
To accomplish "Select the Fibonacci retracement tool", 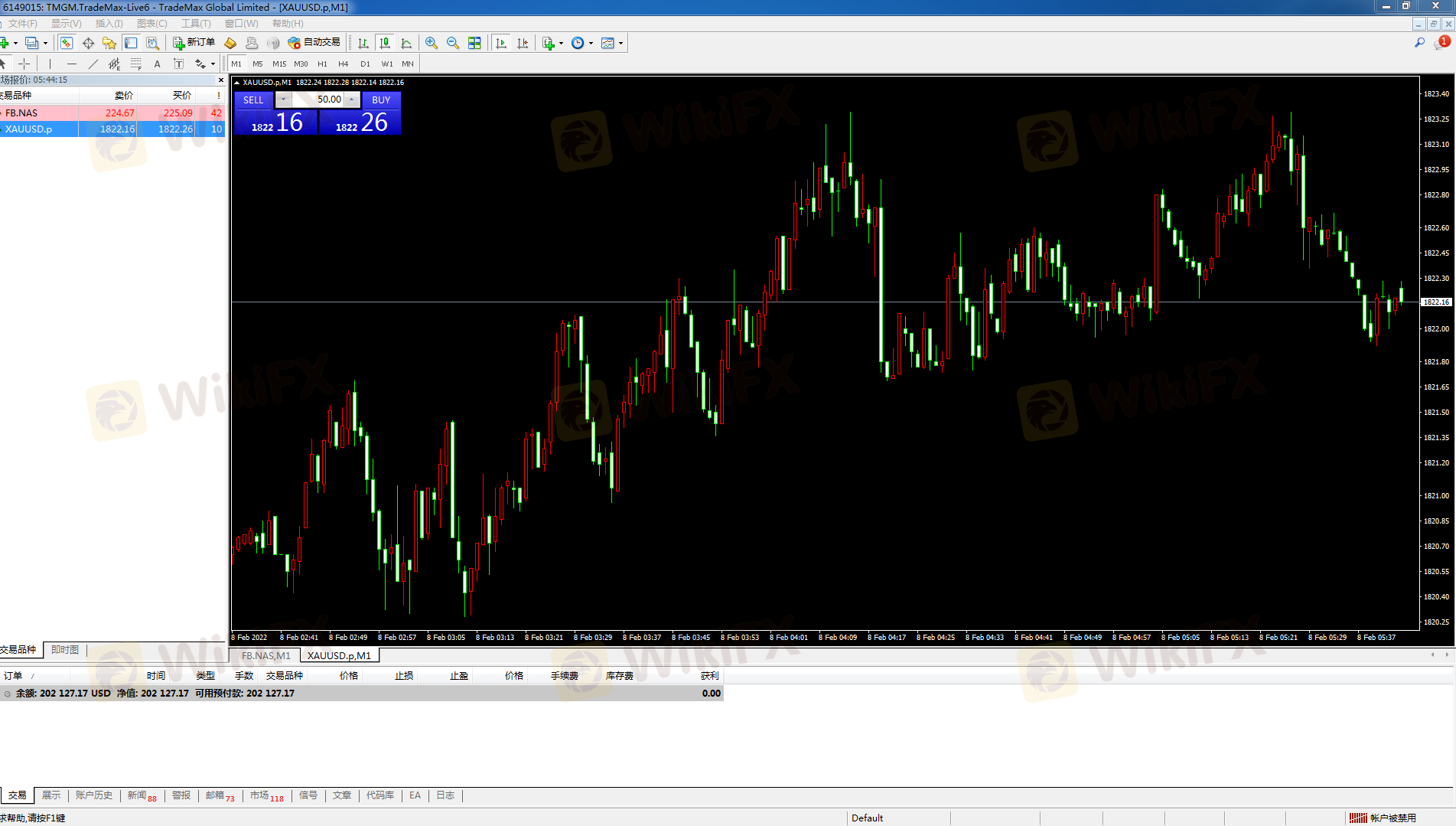I will pos(136,64).
